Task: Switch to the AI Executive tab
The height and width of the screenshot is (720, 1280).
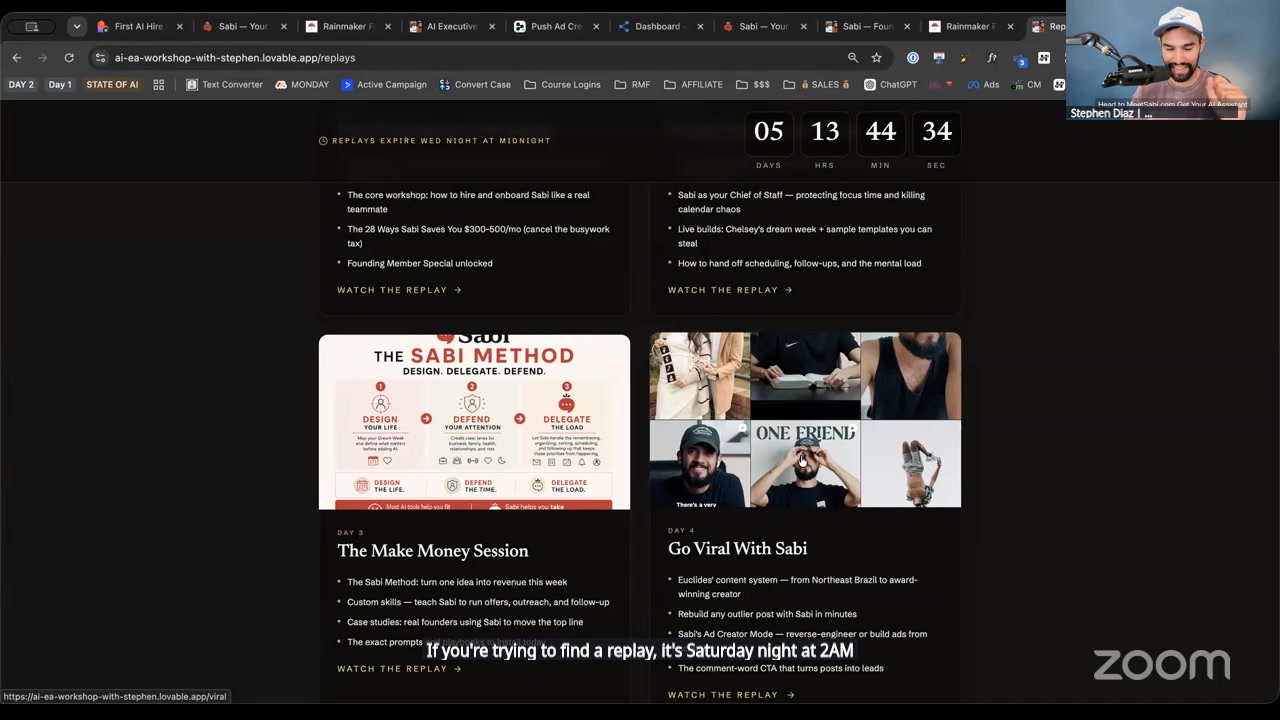Action: (x=451, y=27)
